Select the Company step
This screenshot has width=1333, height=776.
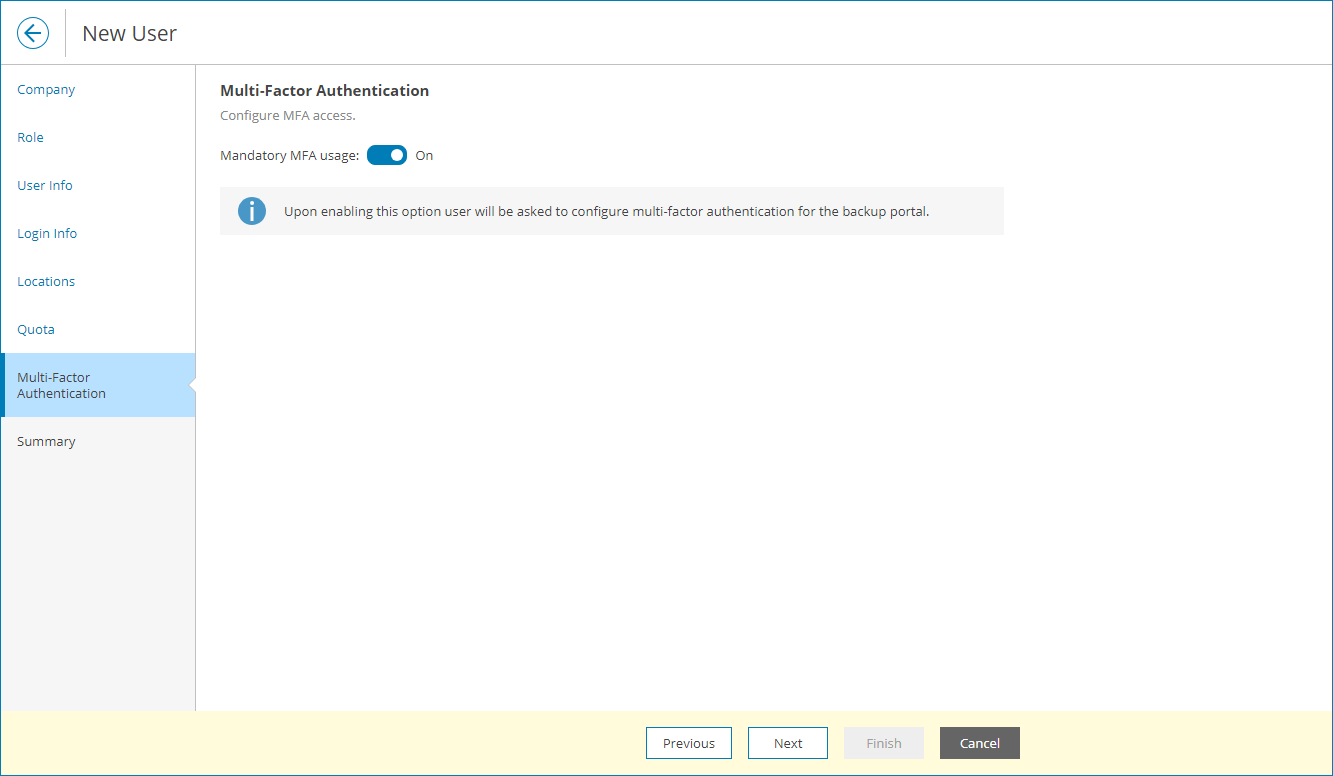click(46, 89)
